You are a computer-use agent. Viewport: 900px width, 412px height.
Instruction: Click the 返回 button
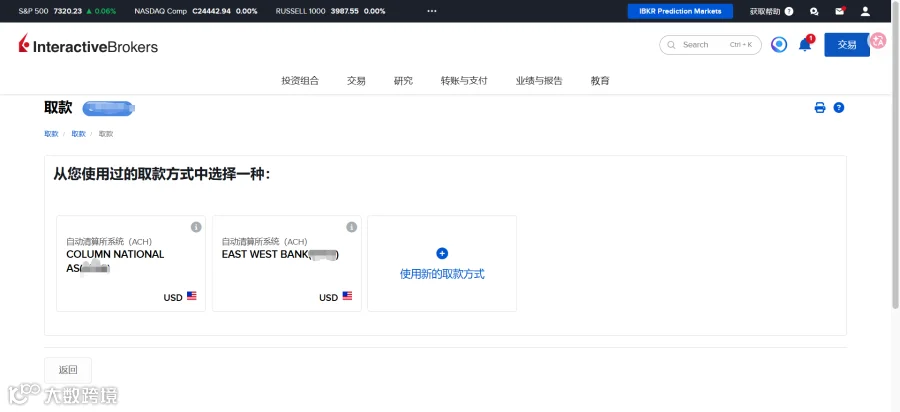click(68, 370)
